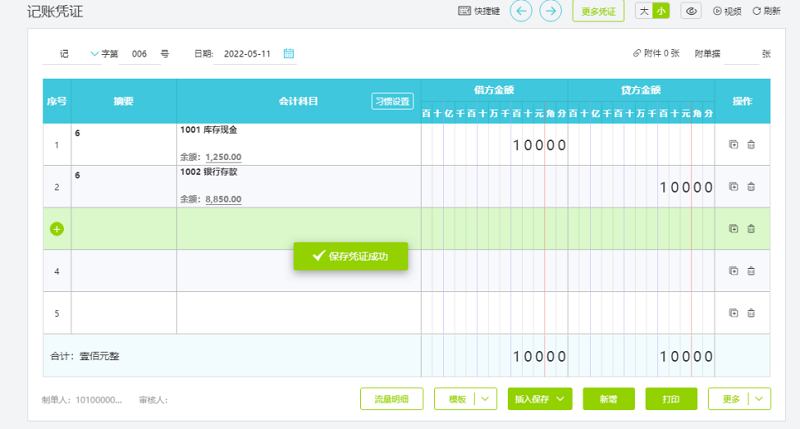Click the insert icon on row 5

tap(733, 313)
